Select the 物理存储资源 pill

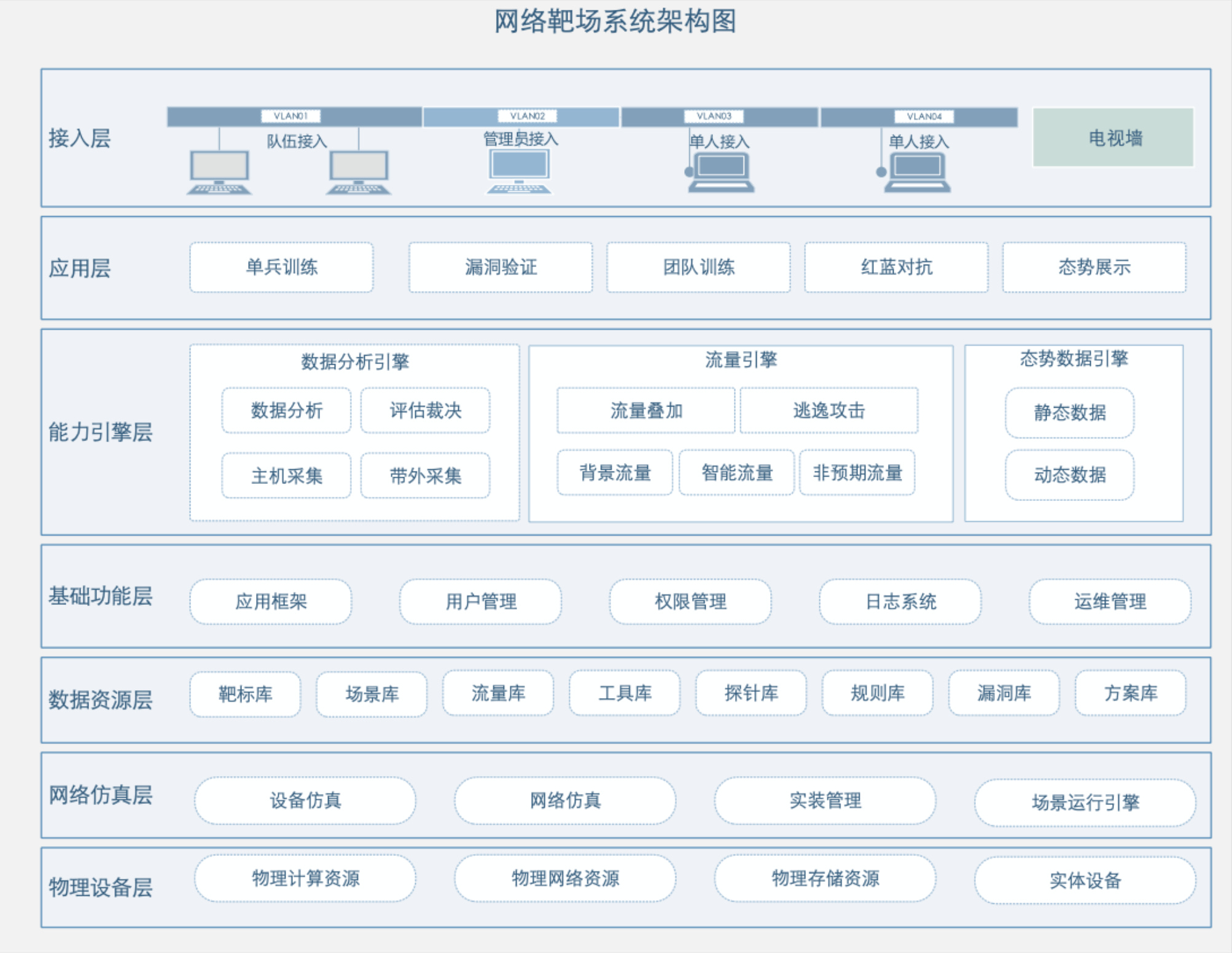[825, 878]
